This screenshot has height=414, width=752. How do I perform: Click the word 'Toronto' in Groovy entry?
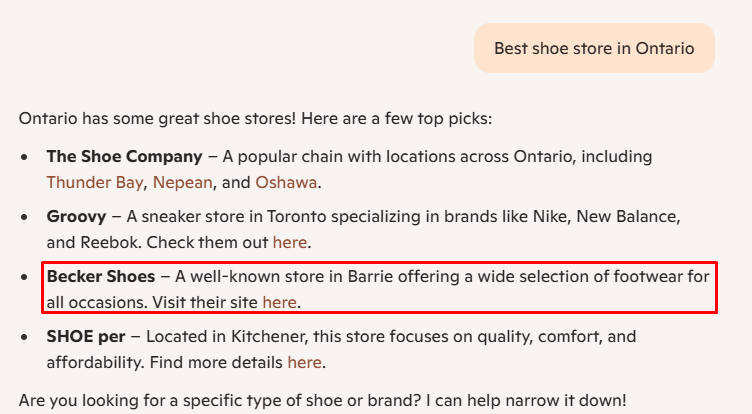click(x=290, y=216)
